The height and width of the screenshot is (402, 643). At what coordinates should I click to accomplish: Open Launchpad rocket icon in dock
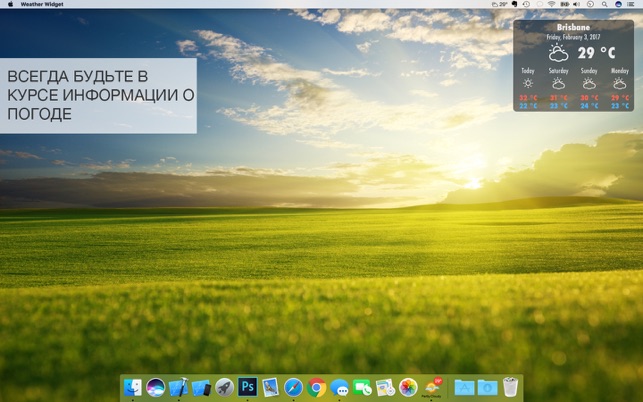click(x=224, y=387)
